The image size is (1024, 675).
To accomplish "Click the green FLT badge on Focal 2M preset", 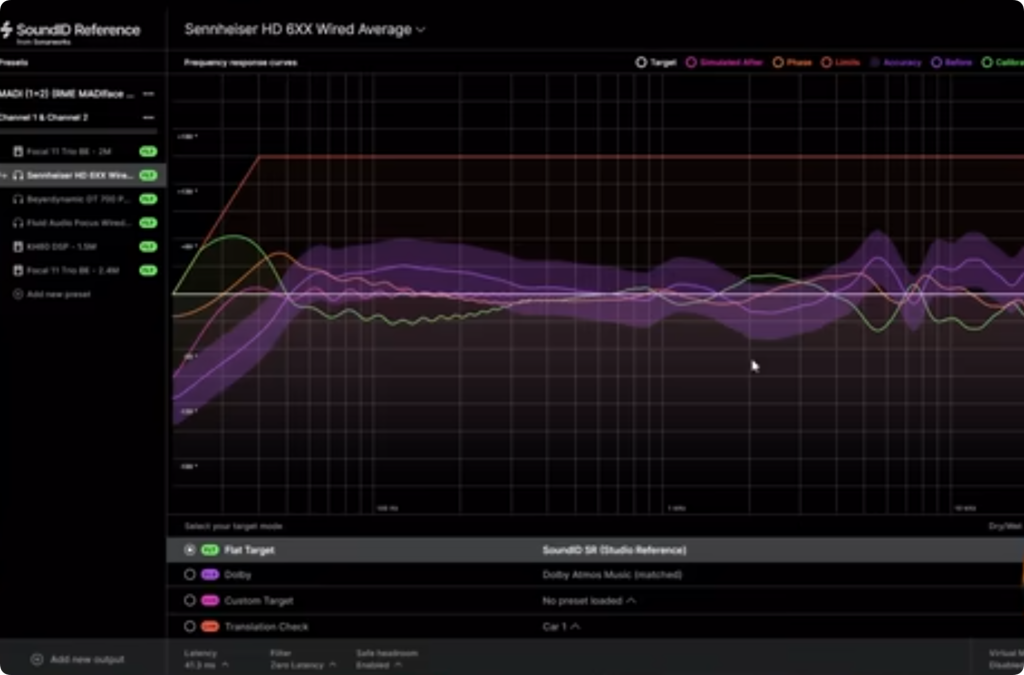I will click(148, 151).
